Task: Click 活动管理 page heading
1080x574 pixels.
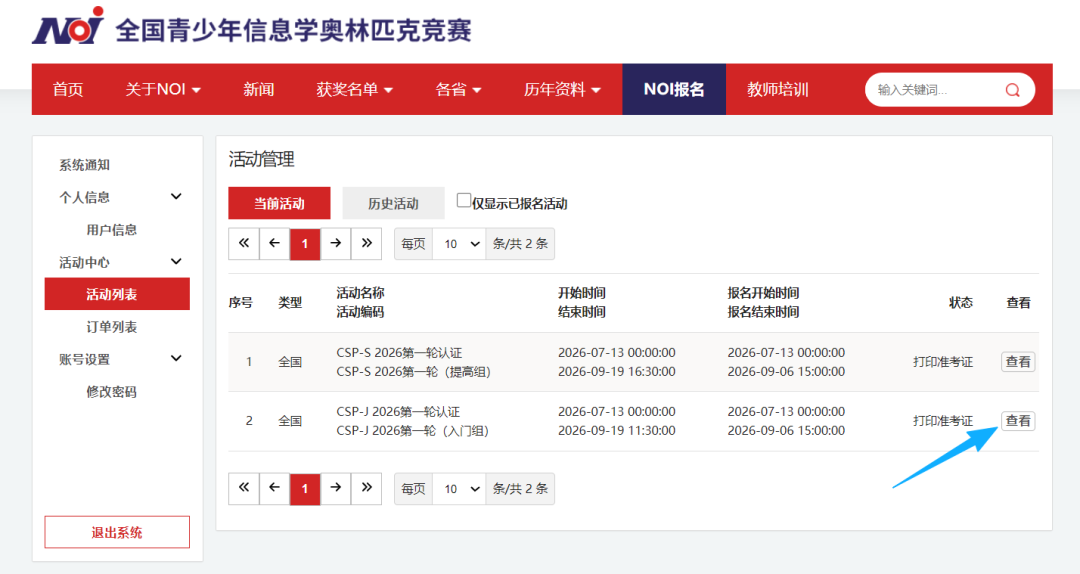Action: pos(262,160)
